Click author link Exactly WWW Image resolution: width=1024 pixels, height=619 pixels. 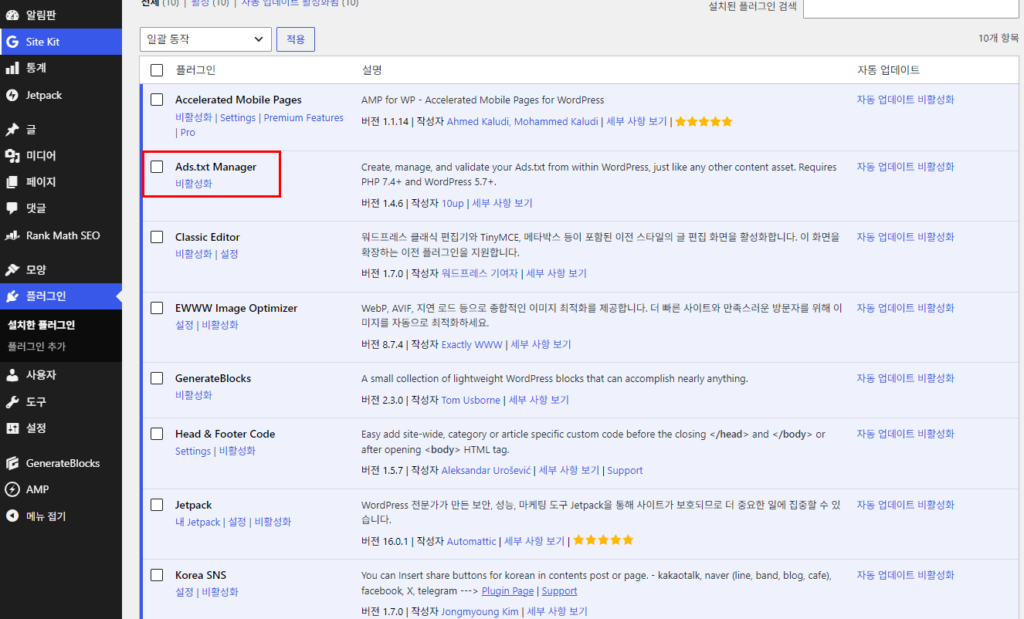click(472, 344)
